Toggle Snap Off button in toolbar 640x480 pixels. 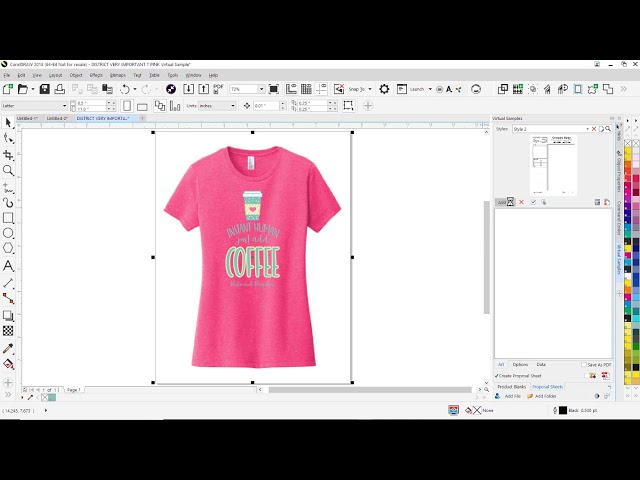tap(339, 89)
